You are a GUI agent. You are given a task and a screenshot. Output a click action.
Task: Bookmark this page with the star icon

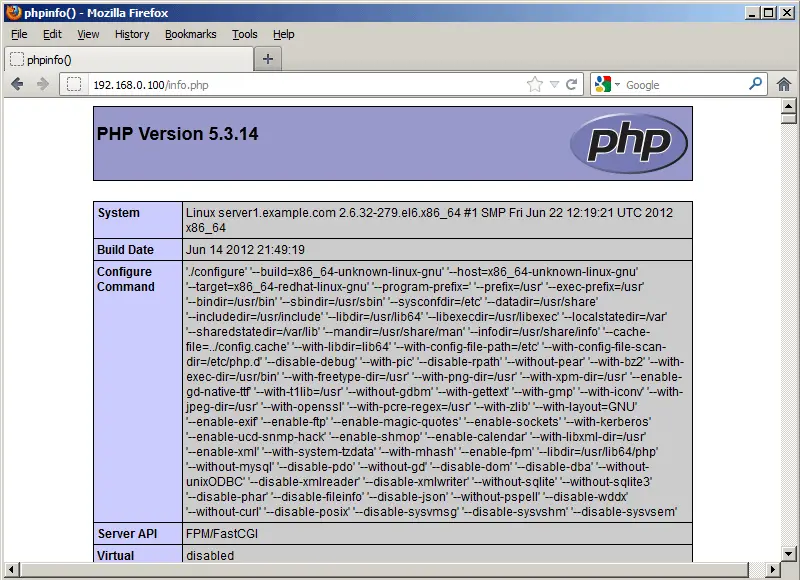point(535,84)
